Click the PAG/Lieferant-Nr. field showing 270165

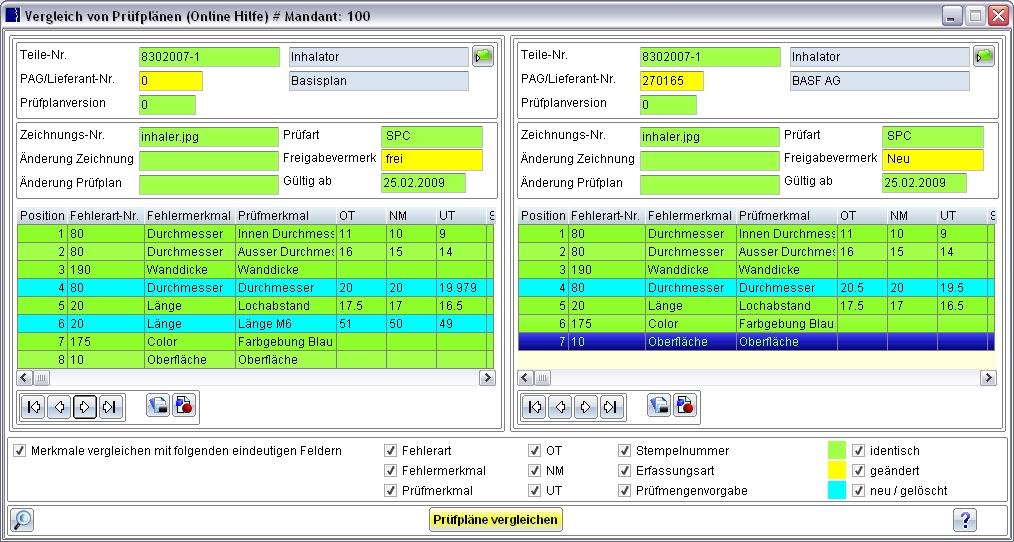673,81
